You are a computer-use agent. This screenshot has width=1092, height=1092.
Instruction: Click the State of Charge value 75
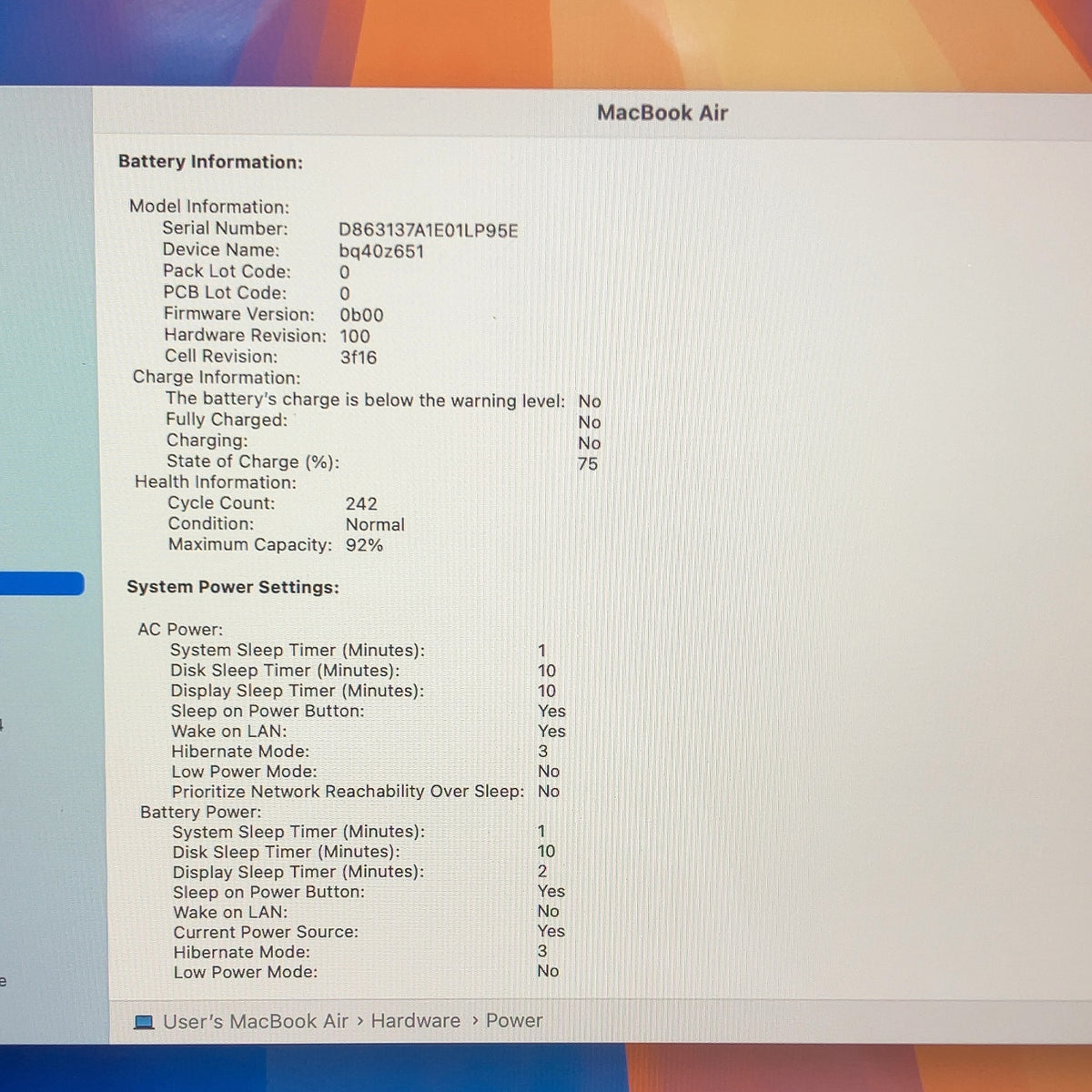coord(588,464)
